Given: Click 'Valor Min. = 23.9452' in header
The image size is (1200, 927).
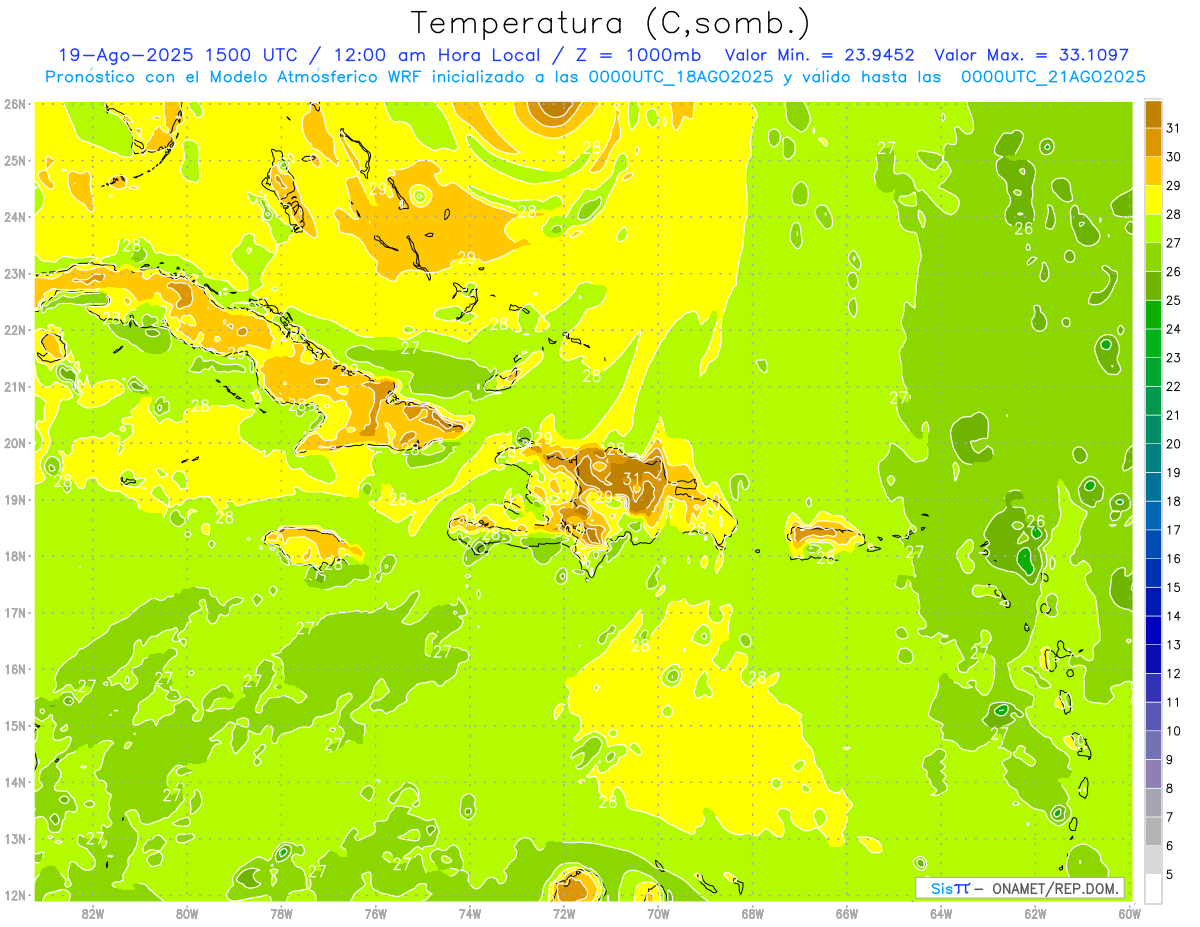Looking at the screenshot, I should [820, 54].
